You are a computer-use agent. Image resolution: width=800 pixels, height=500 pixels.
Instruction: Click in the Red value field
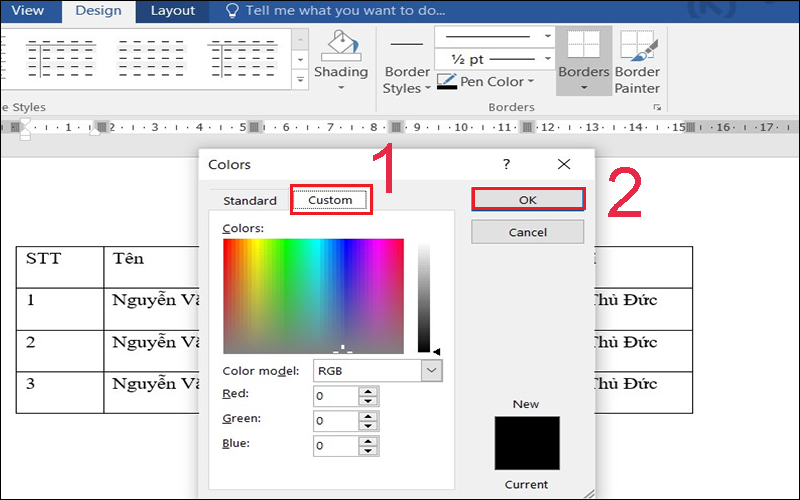335,395
